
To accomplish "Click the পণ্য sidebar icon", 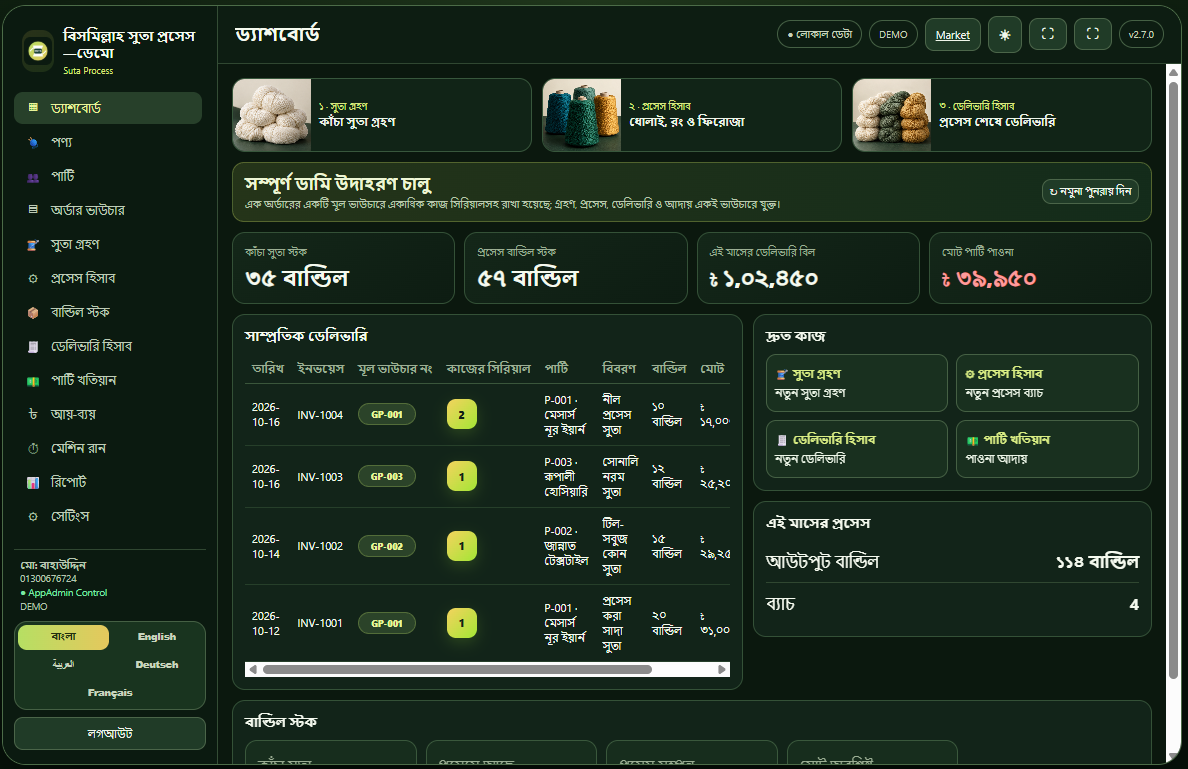I will [33, 142].
